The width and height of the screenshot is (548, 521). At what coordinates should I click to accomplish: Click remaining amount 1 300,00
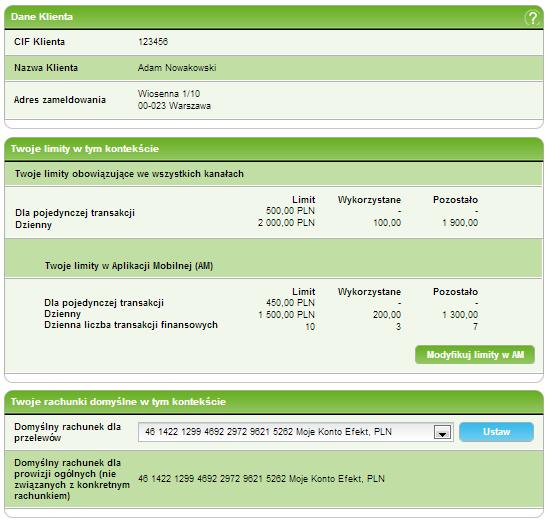(x=460, y=314)
